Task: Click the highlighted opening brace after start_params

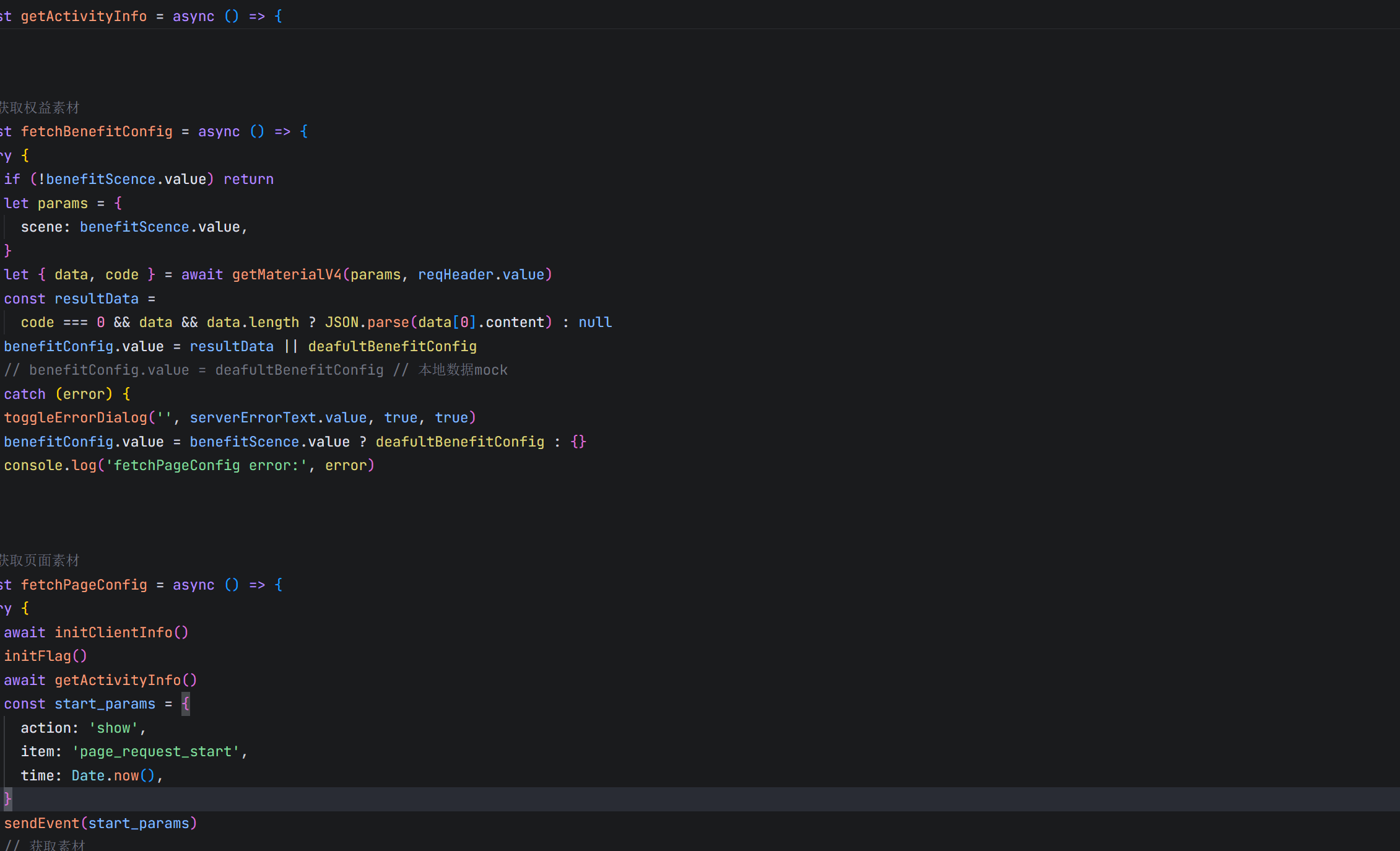Action: 185,704
